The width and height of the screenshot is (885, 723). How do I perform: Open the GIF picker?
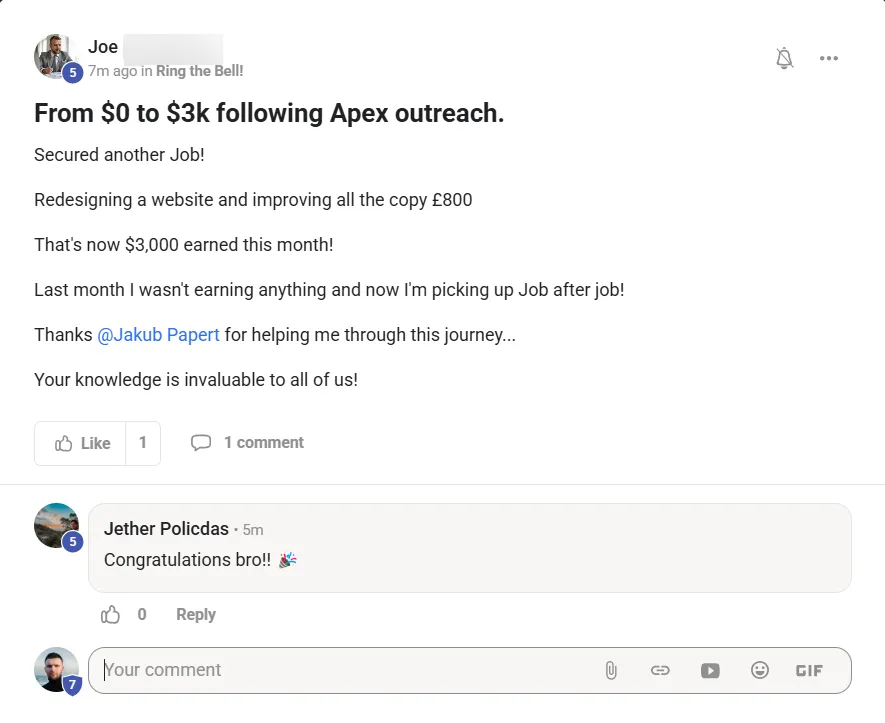point(809,670)
